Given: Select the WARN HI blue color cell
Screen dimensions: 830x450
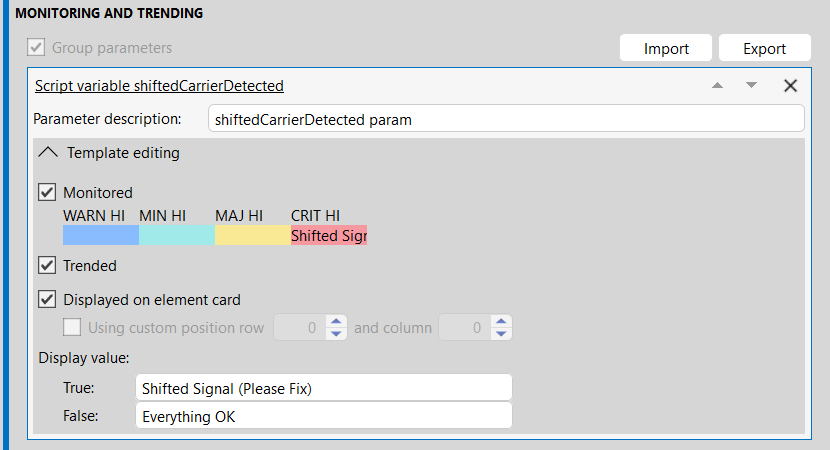Looking at the screenshot, I should 100,236.
